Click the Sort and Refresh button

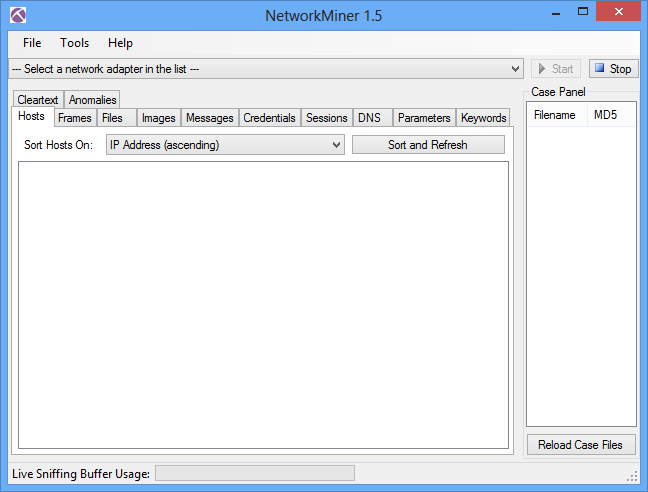428,145
